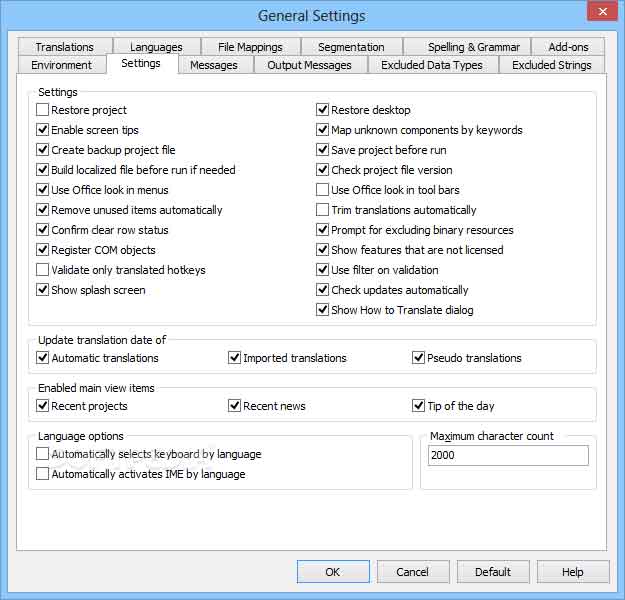The height and width of the screenshot is (600, 625).
Task: Open the Add-ons tab
Action: (x=568, y=47)
